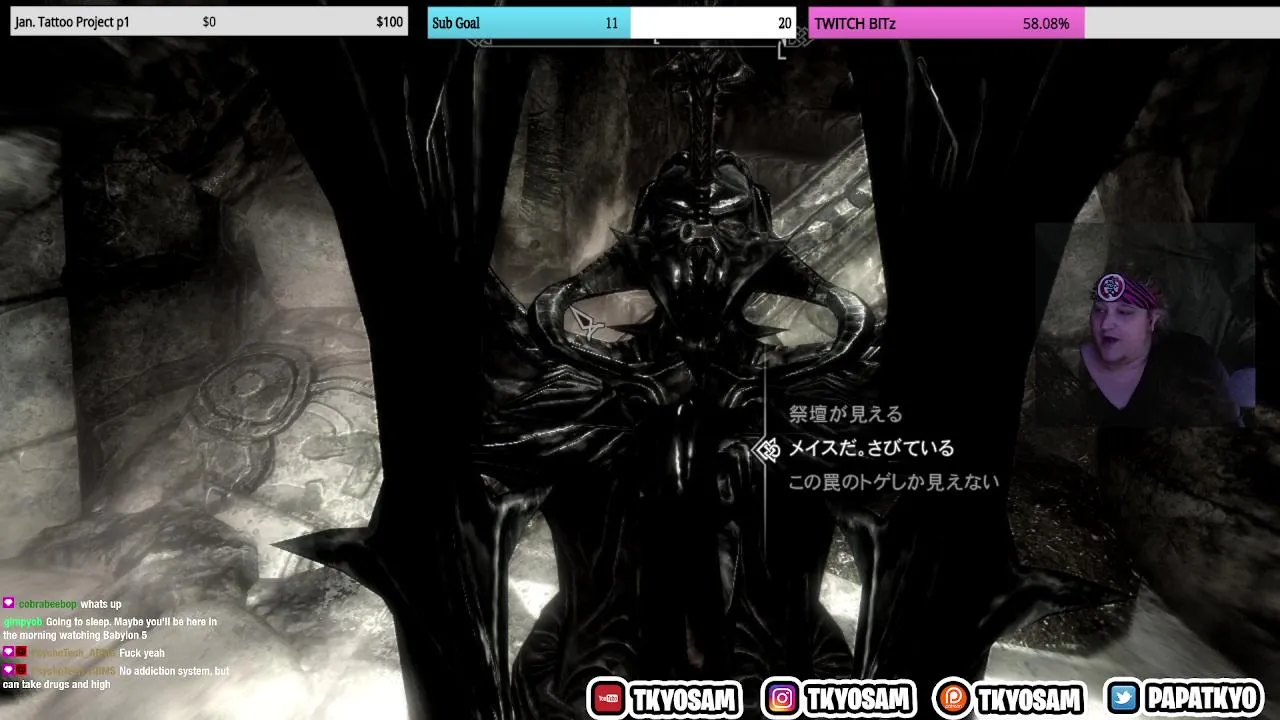Screen dimensions: 1280x720
Task: Click the Patreon icon in bottom banner
Action: pyautogui.click(x=953, y=698)
